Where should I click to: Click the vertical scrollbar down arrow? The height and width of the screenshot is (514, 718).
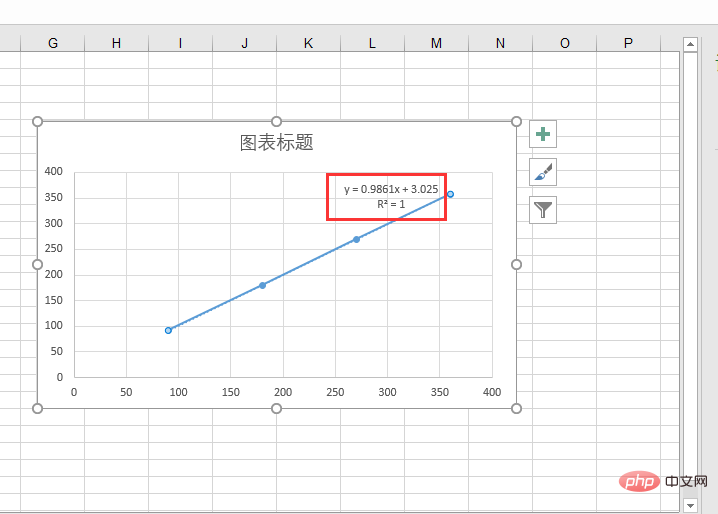(690, 505)
